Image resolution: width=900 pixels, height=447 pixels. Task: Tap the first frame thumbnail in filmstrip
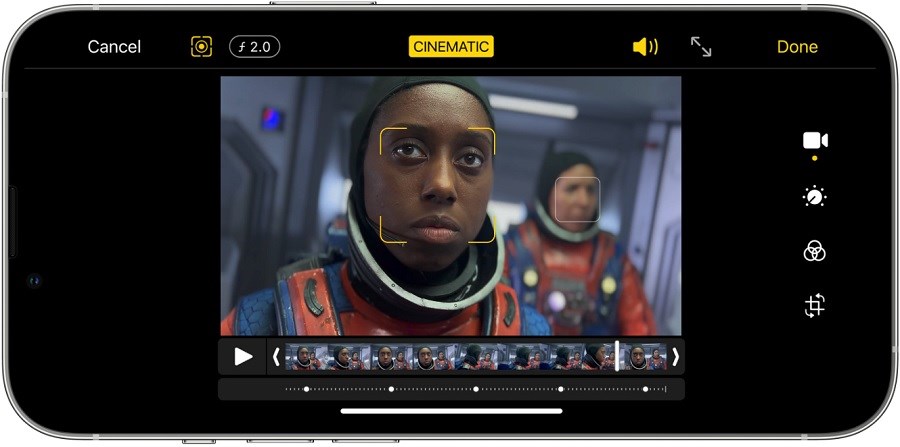pyautogui.click(x=307, y=357)
